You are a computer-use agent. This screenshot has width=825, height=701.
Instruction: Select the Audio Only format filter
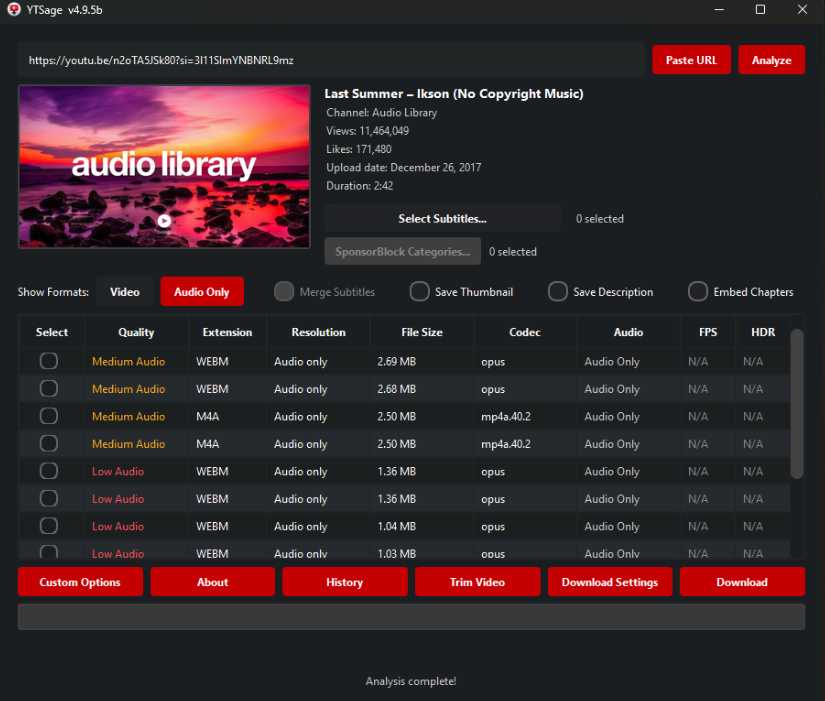coord(202,292)
